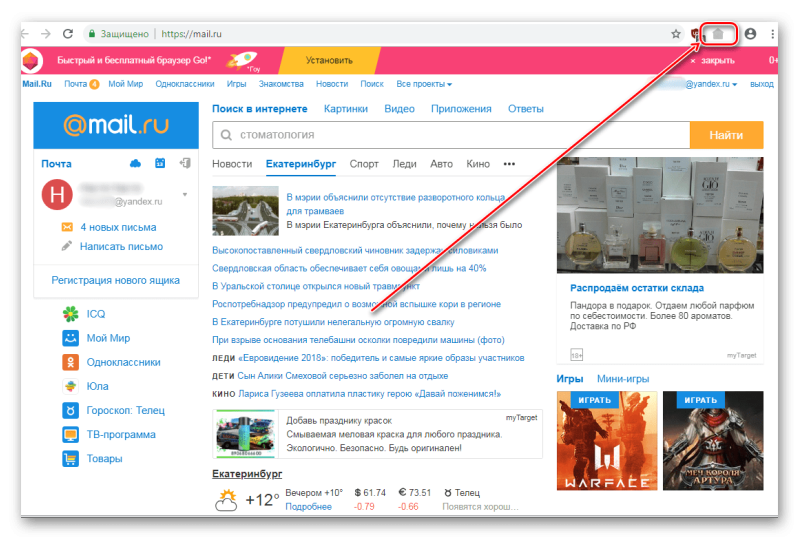800x540 pixels.
Task: Open the cloud storage icon in Почта panel
Action: (135, 163)
